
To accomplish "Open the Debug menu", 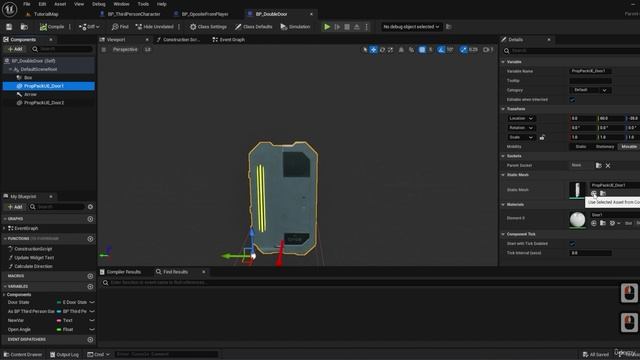I will (98, 4).
